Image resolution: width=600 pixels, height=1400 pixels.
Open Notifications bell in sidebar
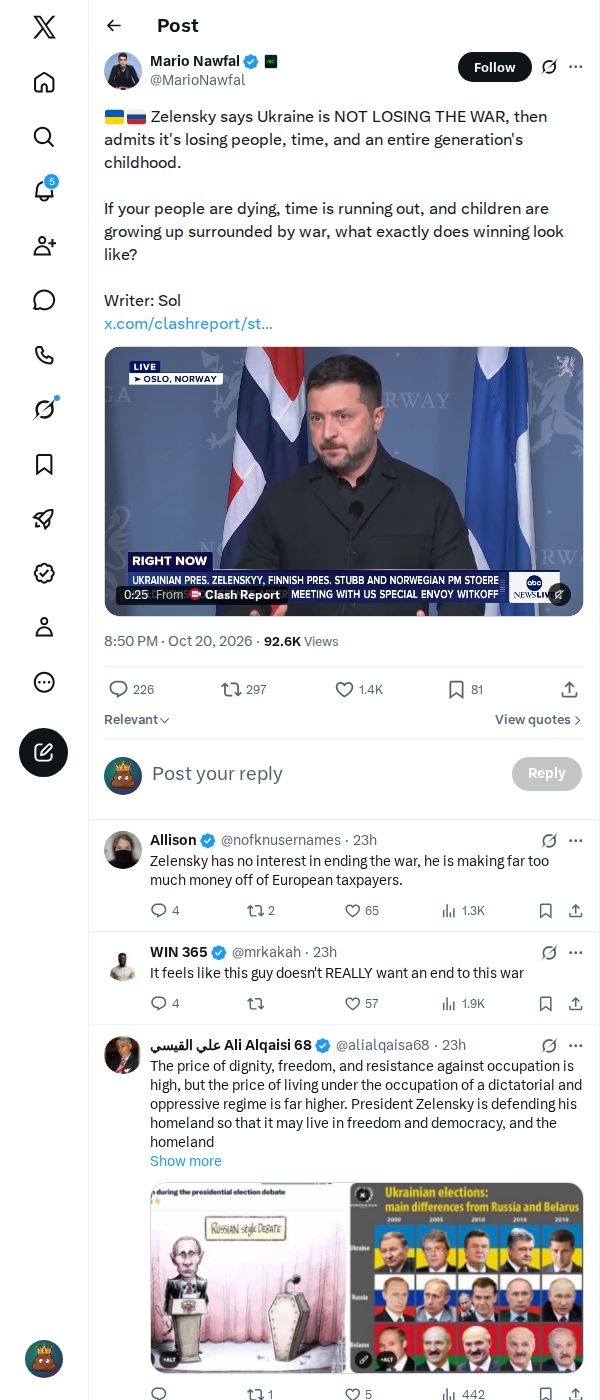point(44,191)
